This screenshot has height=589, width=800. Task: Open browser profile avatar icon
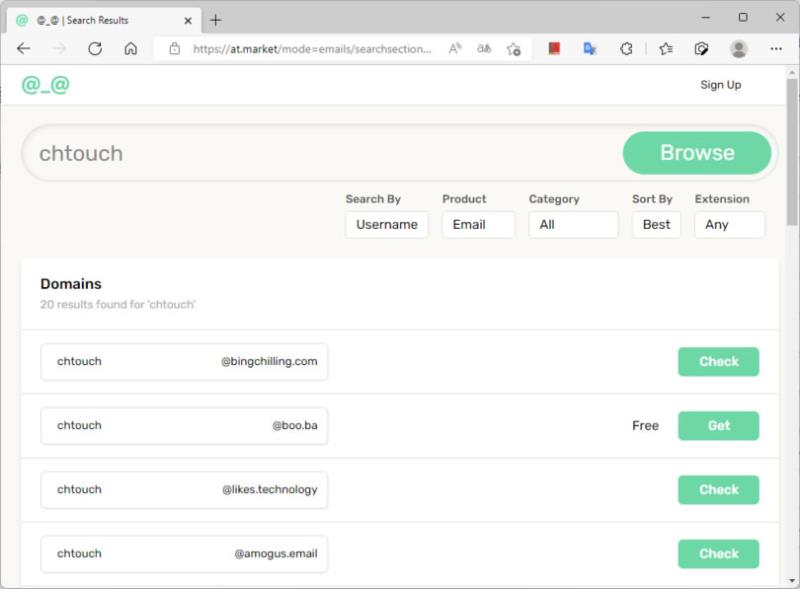(x=739, y=49)
